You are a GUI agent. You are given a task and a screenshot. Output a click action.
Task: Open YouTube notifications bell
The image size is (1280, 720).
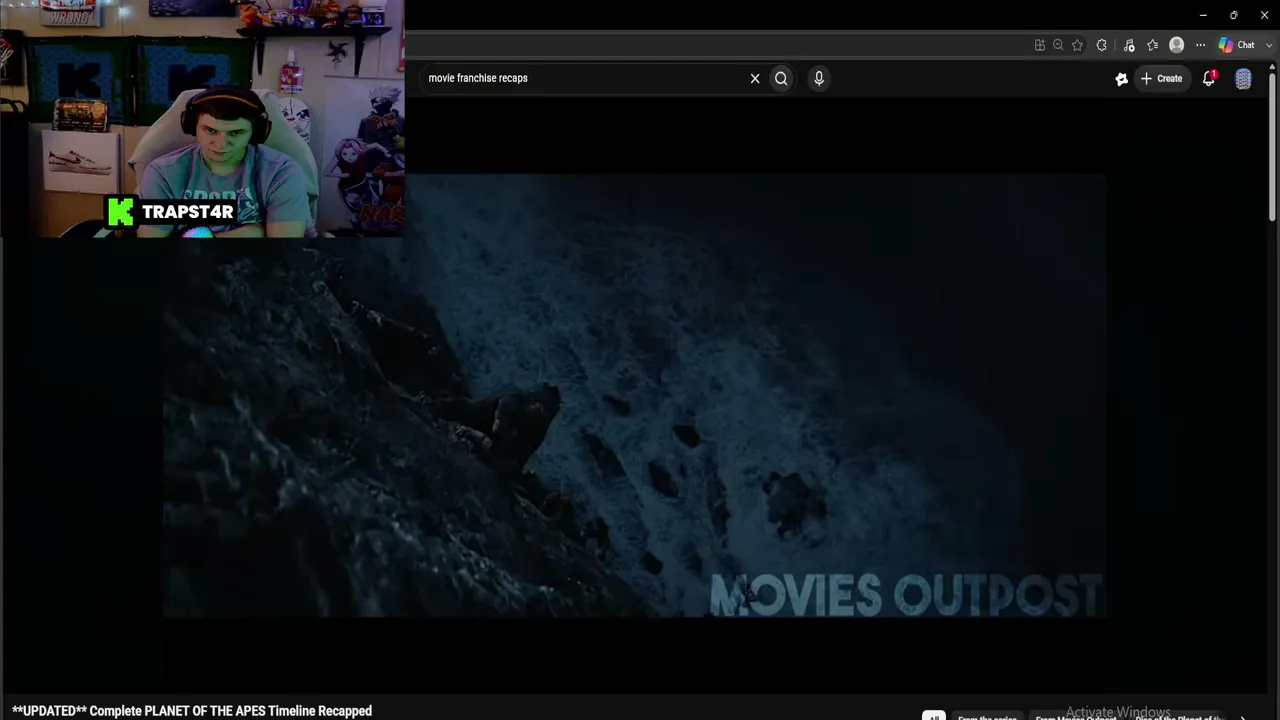1209,78
